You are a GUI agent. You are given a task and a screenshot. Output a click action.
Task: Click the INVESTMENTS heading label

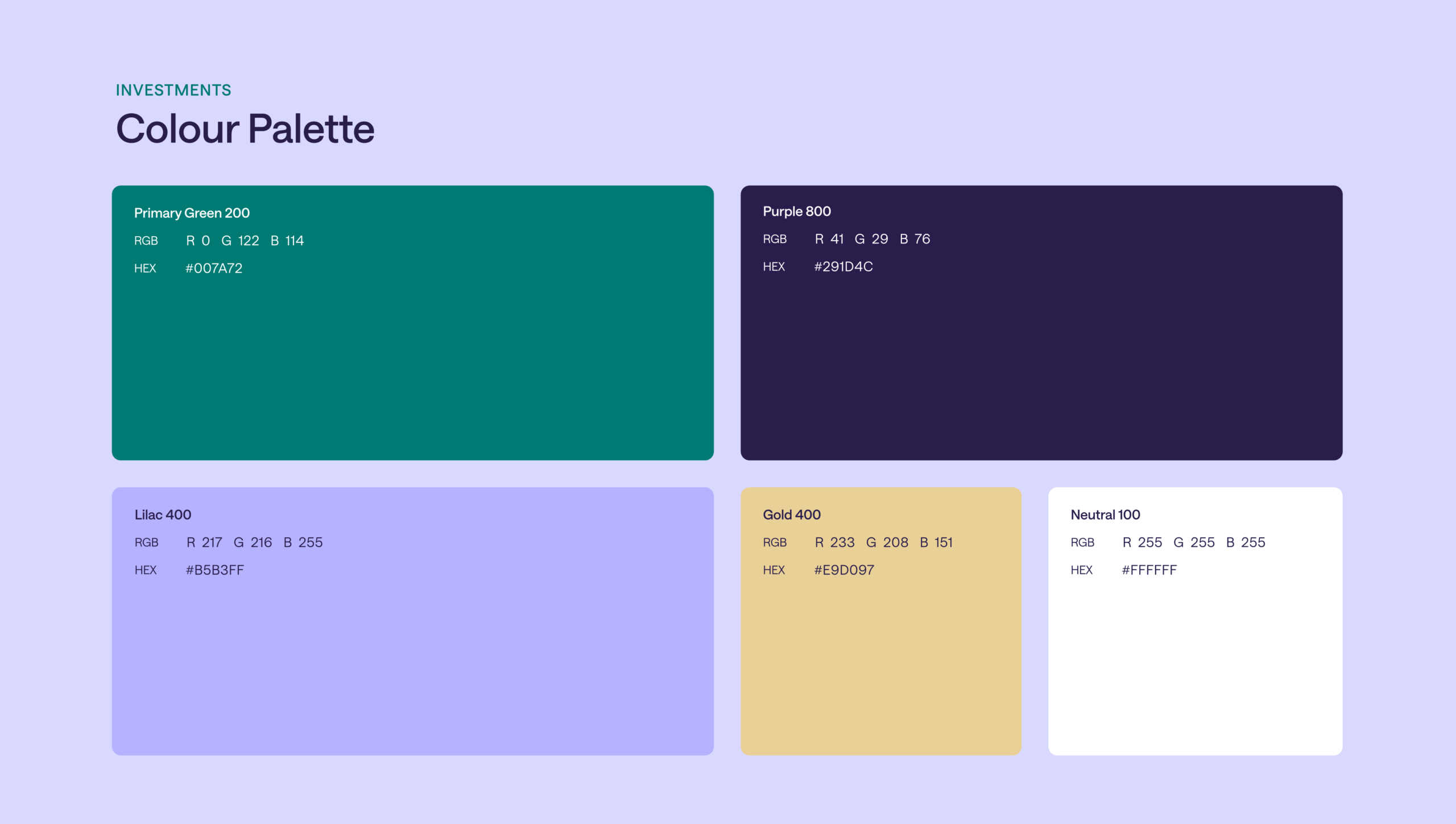173,90
